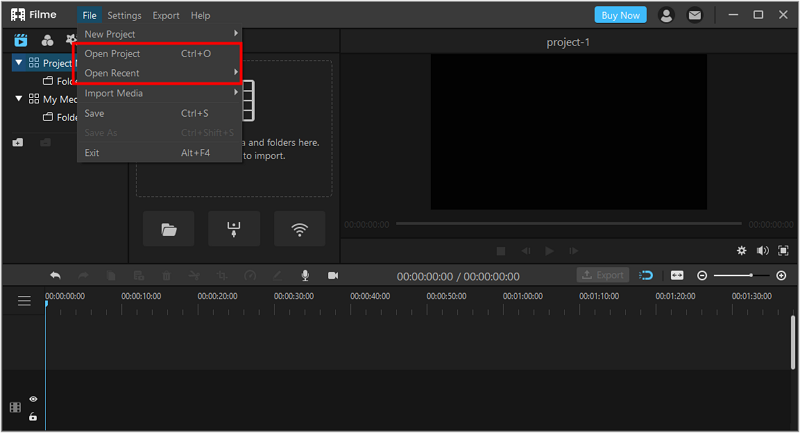
Task: Click the import from device USB icon
Action: tap(234, 230)
